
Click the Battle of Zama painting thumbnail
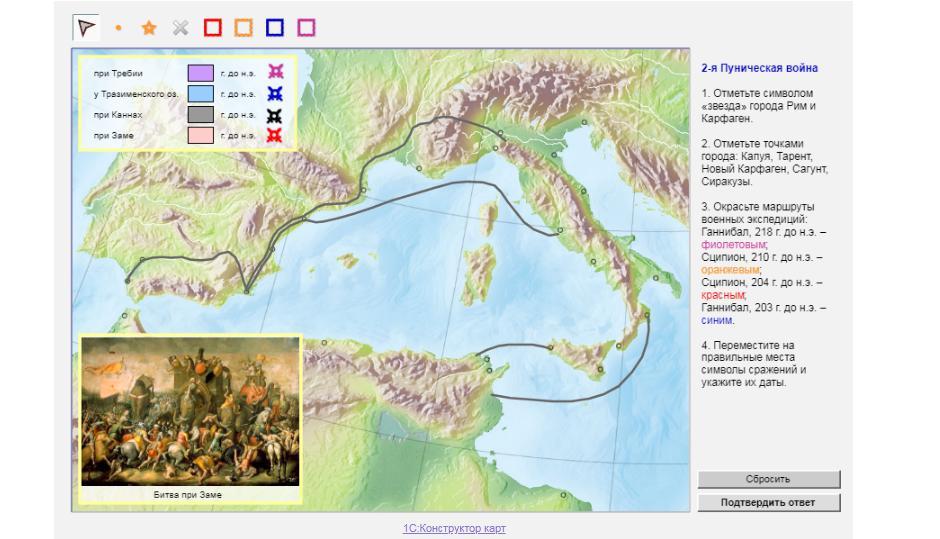tap(190, 411)
